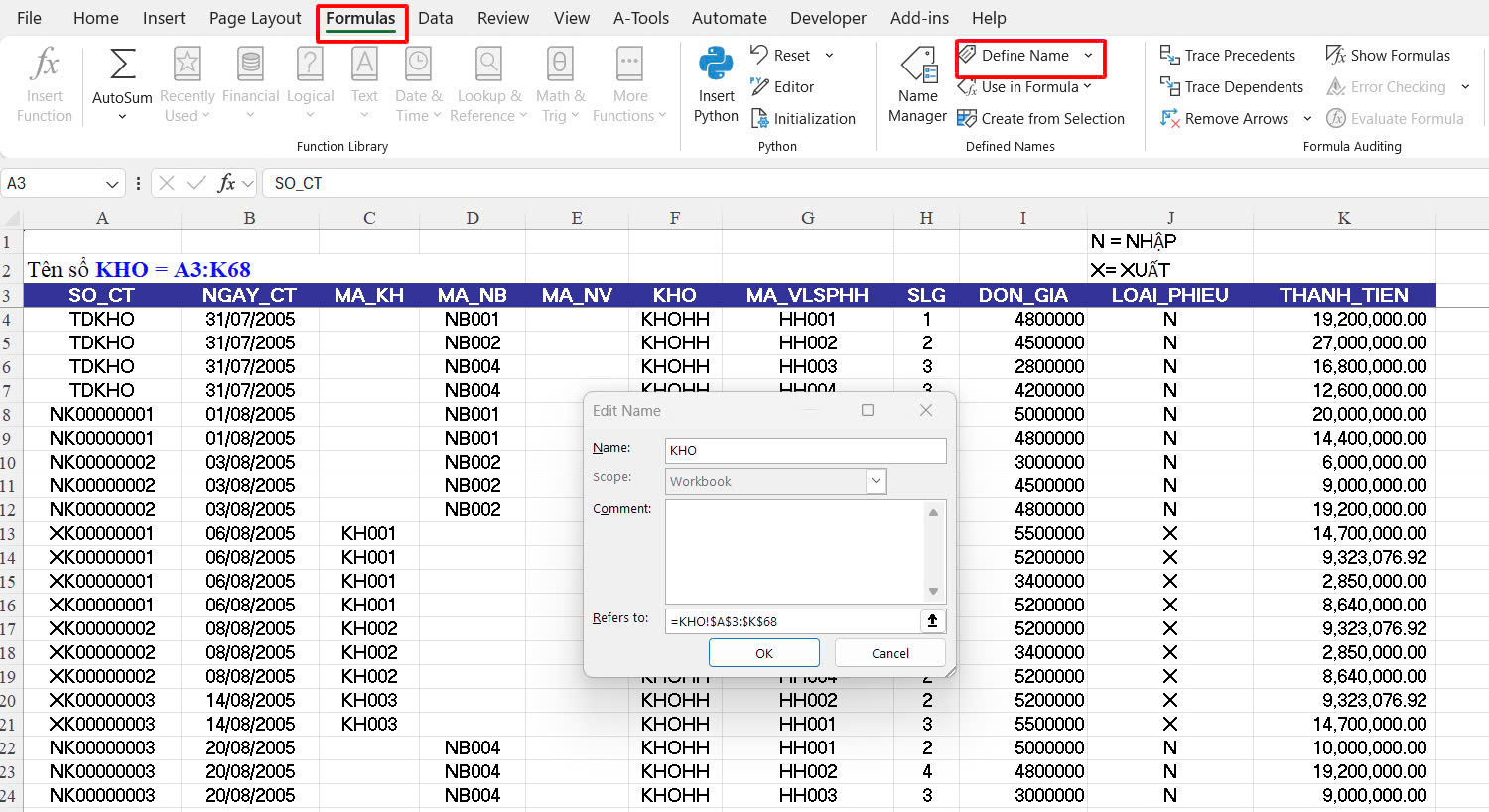Select the column K header
The width and height of the screenshot is (1489, 812).
coord(1344,218)
